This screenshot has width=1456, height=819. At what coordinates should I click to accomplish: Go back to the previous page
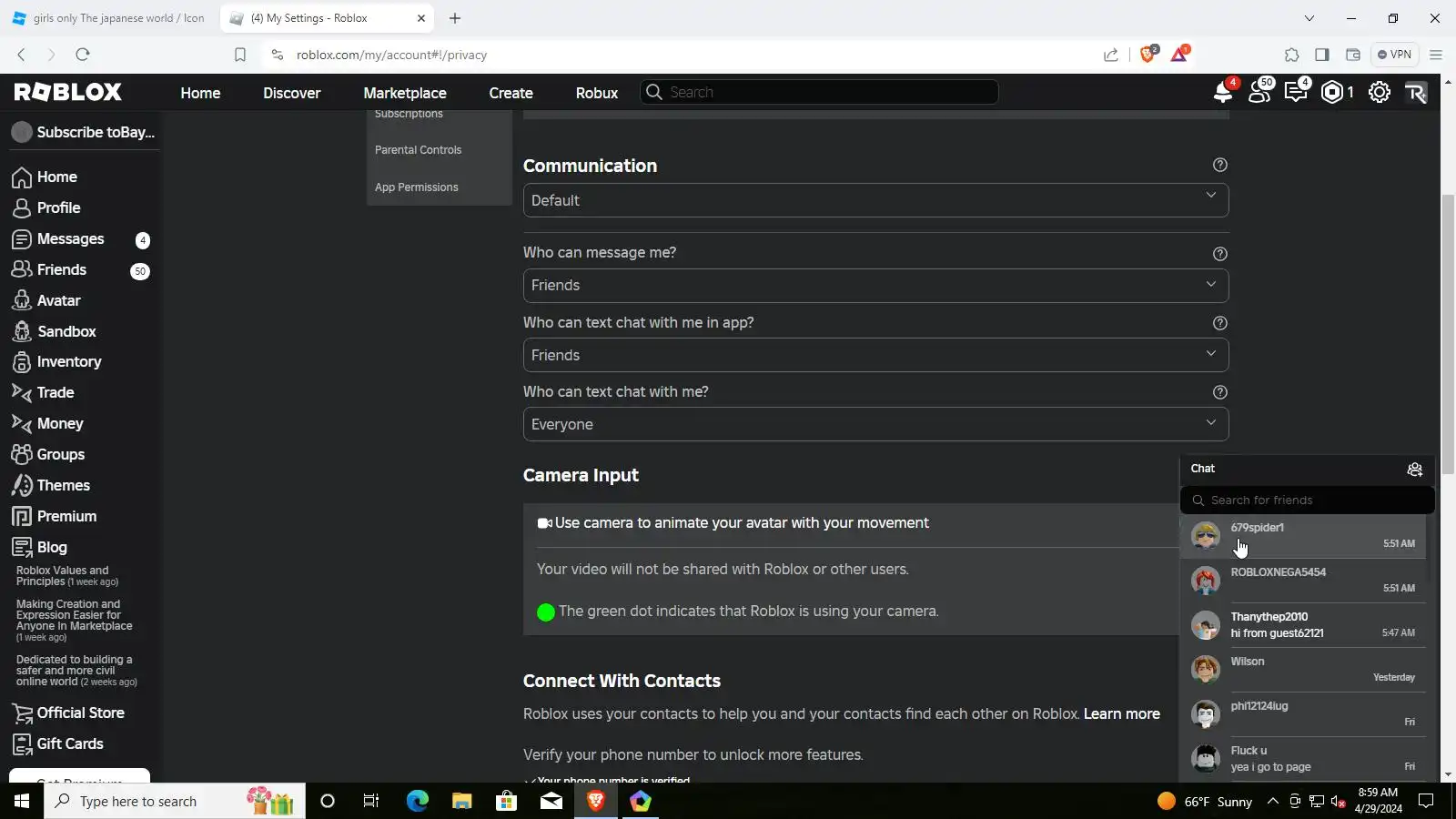pyautogui.click(x=21, y=55)
